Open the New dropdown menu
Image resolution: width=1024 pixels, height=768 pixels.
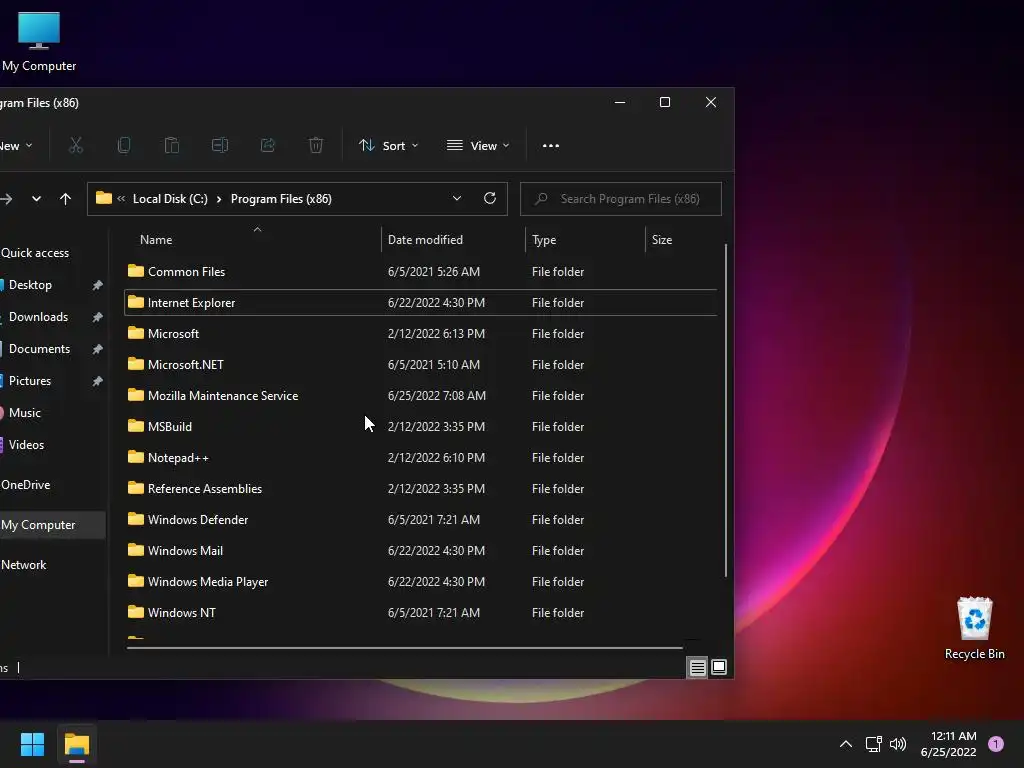click(x=16, y=146)
